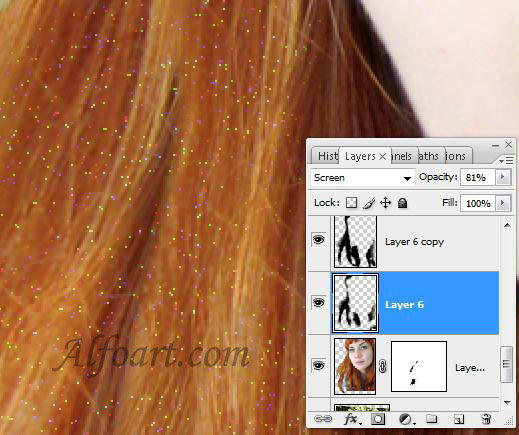Switch to the Actions tab
The width and height of the screenshot is (519, 435).
(x=458, y=156)
